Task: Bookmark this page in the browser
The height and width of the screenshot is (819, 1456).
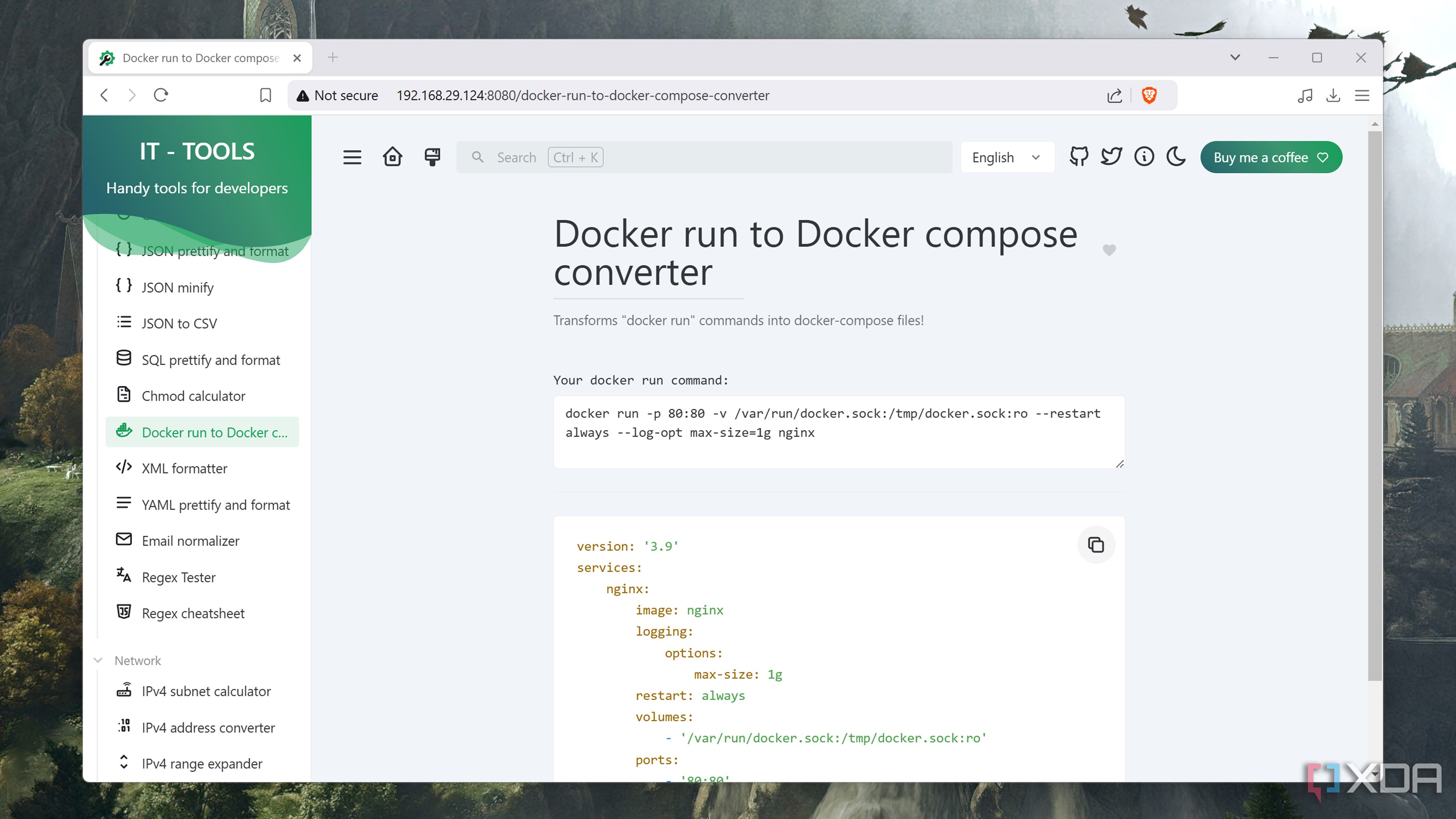Action: pyautogui.click(x=265, y=96)
